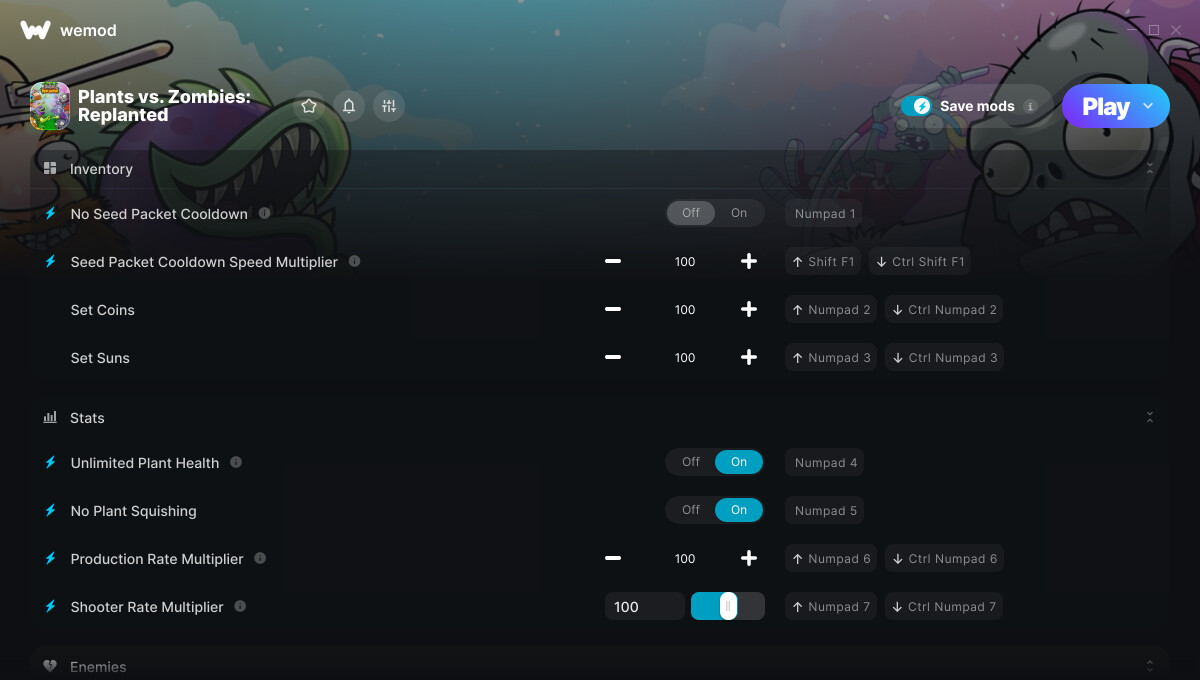This screenshot has width=1200, height=680.
Task: Increase Set Coins with plus button
Action: [748, 310]
